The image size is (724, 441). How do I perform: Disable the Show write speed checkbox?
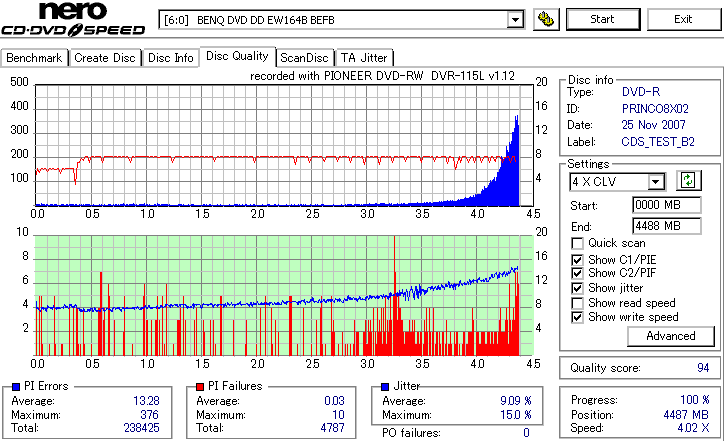tap(577, 317)
